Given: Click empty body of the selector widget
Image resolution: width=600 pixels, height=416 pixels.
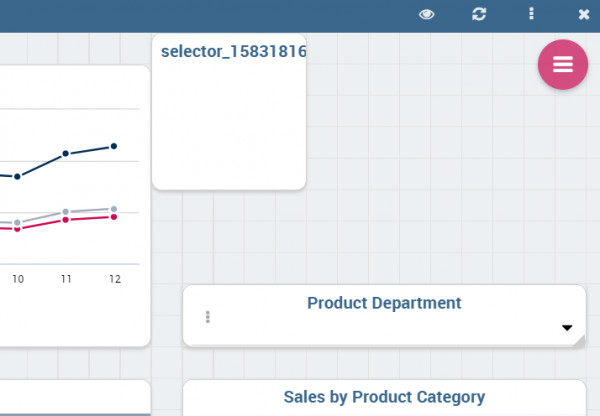Looking at the screenshot, I should point(229,124).
